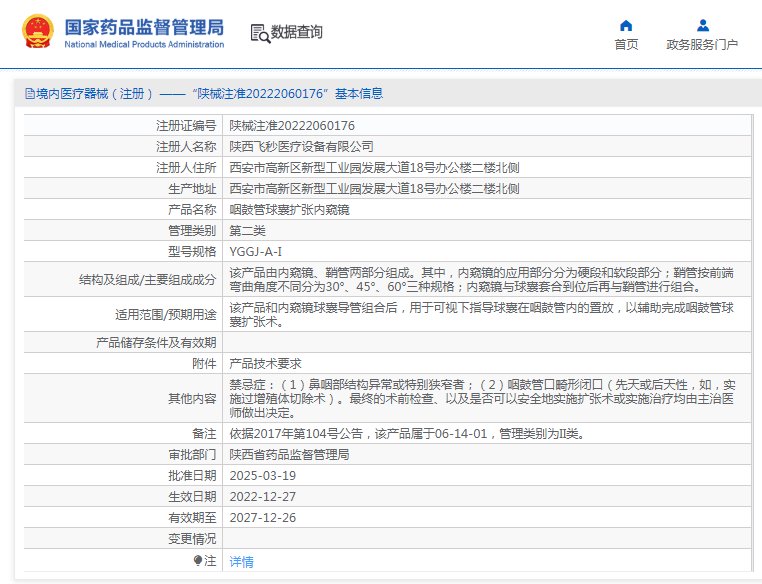Select registration number value 陕械注准20222060176 in table

point(292,126)
